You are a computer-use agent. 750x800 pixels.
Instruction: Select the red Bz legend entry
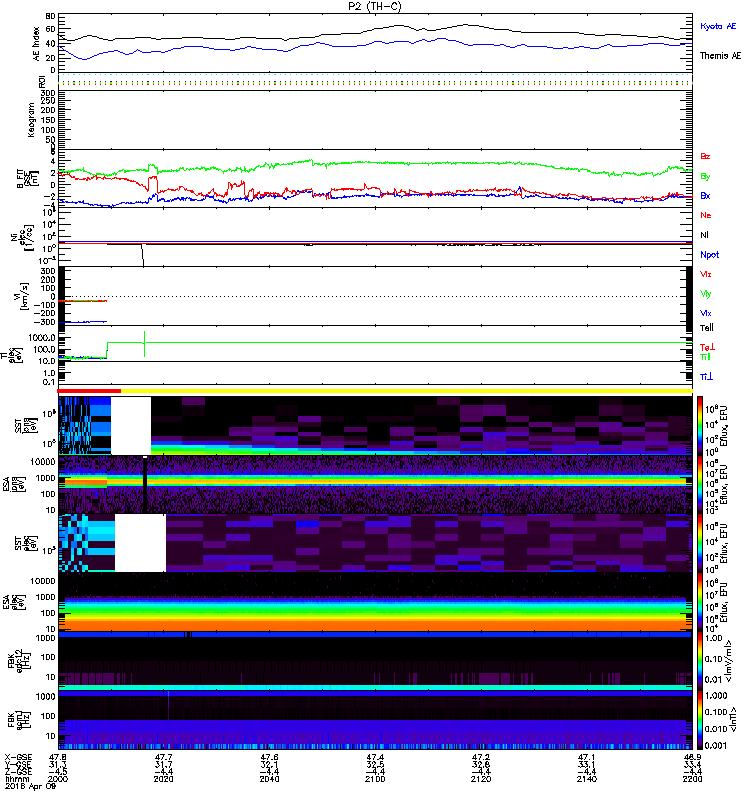coord(705,157)
